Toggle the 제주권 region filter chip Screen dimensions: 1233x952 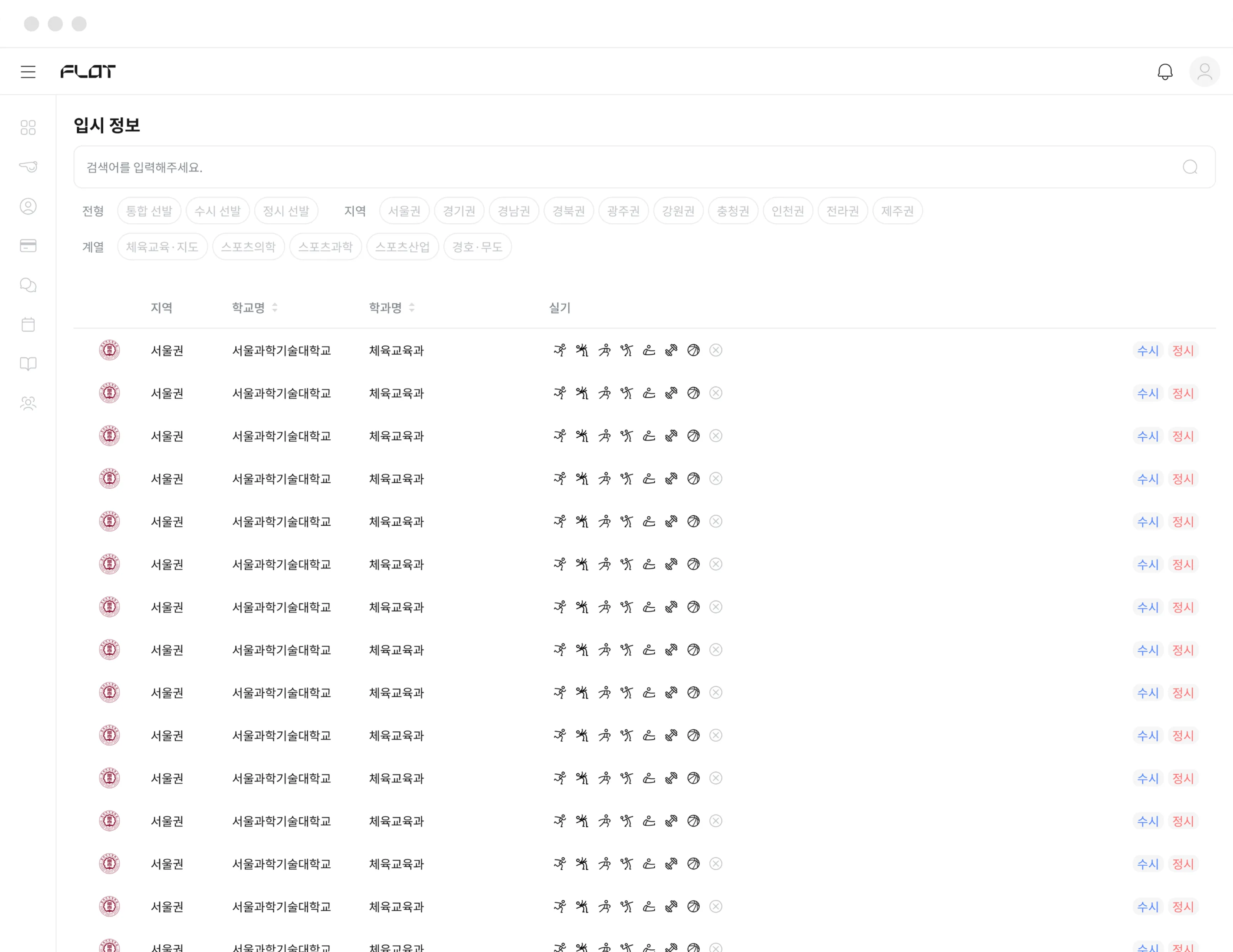click(898, 211)
